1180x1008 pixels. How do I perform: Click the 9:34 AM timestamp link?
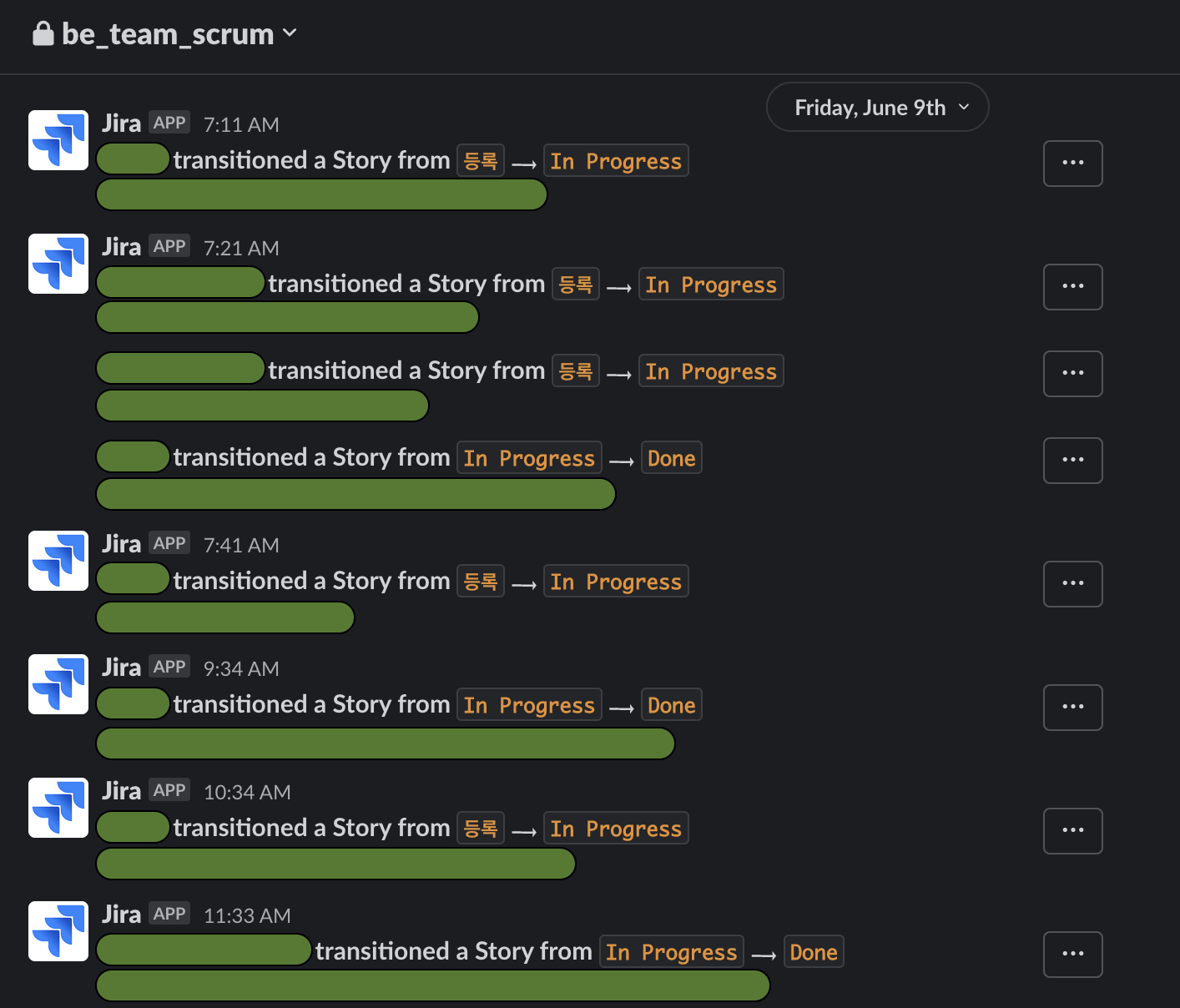pos(241,668)
